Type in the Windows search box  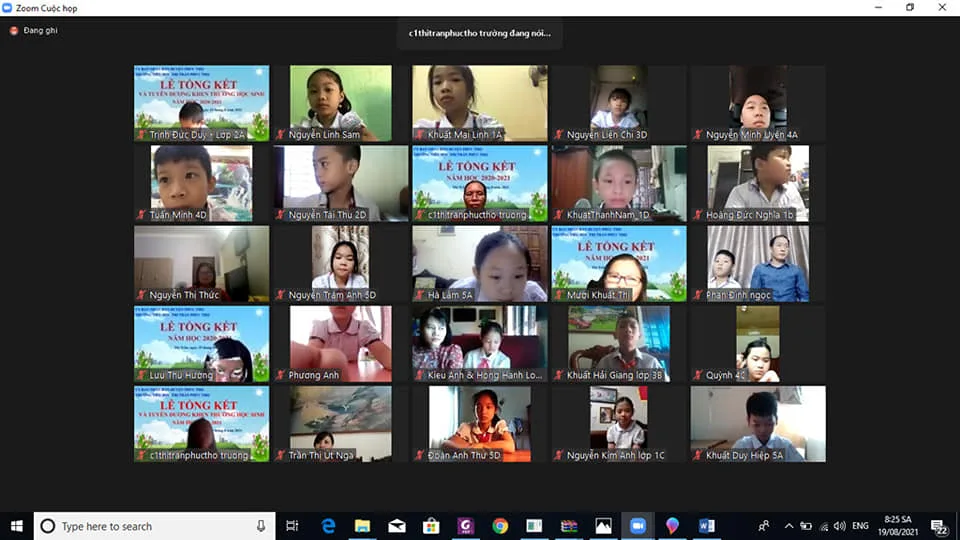[150, 526]
